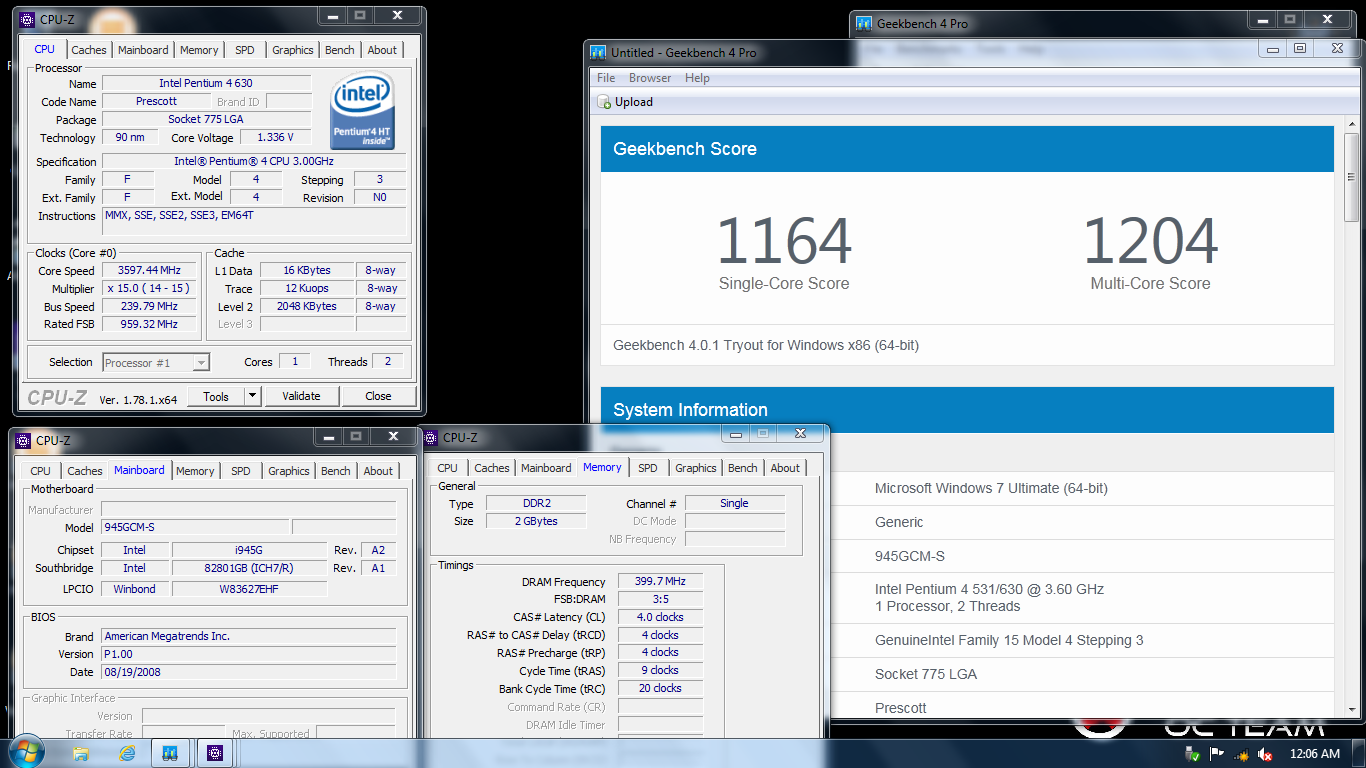Open the SPD tab in the CPU-Z Memory window

[x=648, y=468]
